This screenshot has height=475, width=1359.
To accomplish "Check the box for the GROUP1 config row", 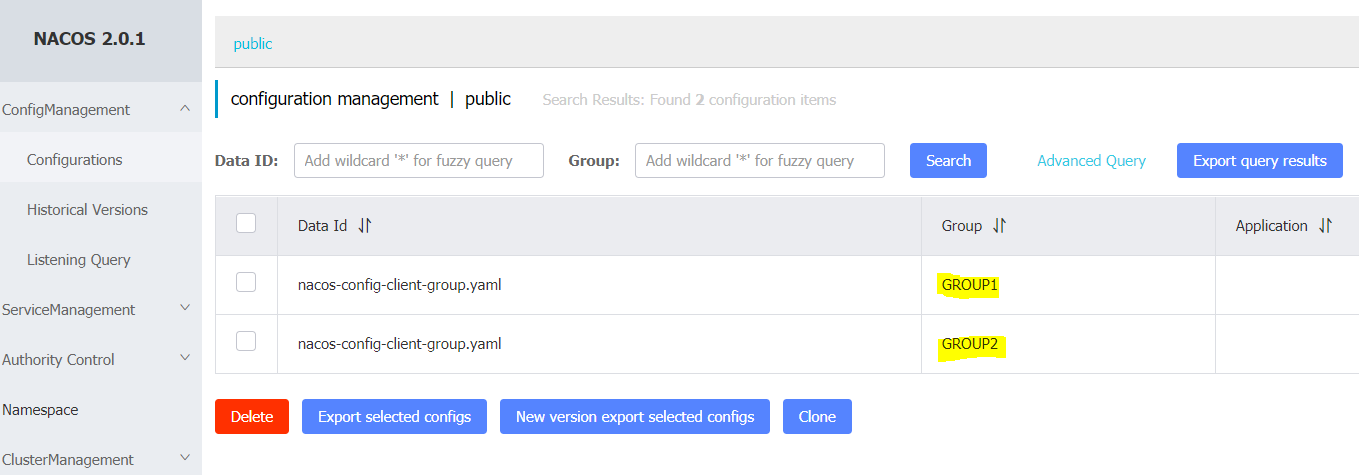I will coord(246,282).
